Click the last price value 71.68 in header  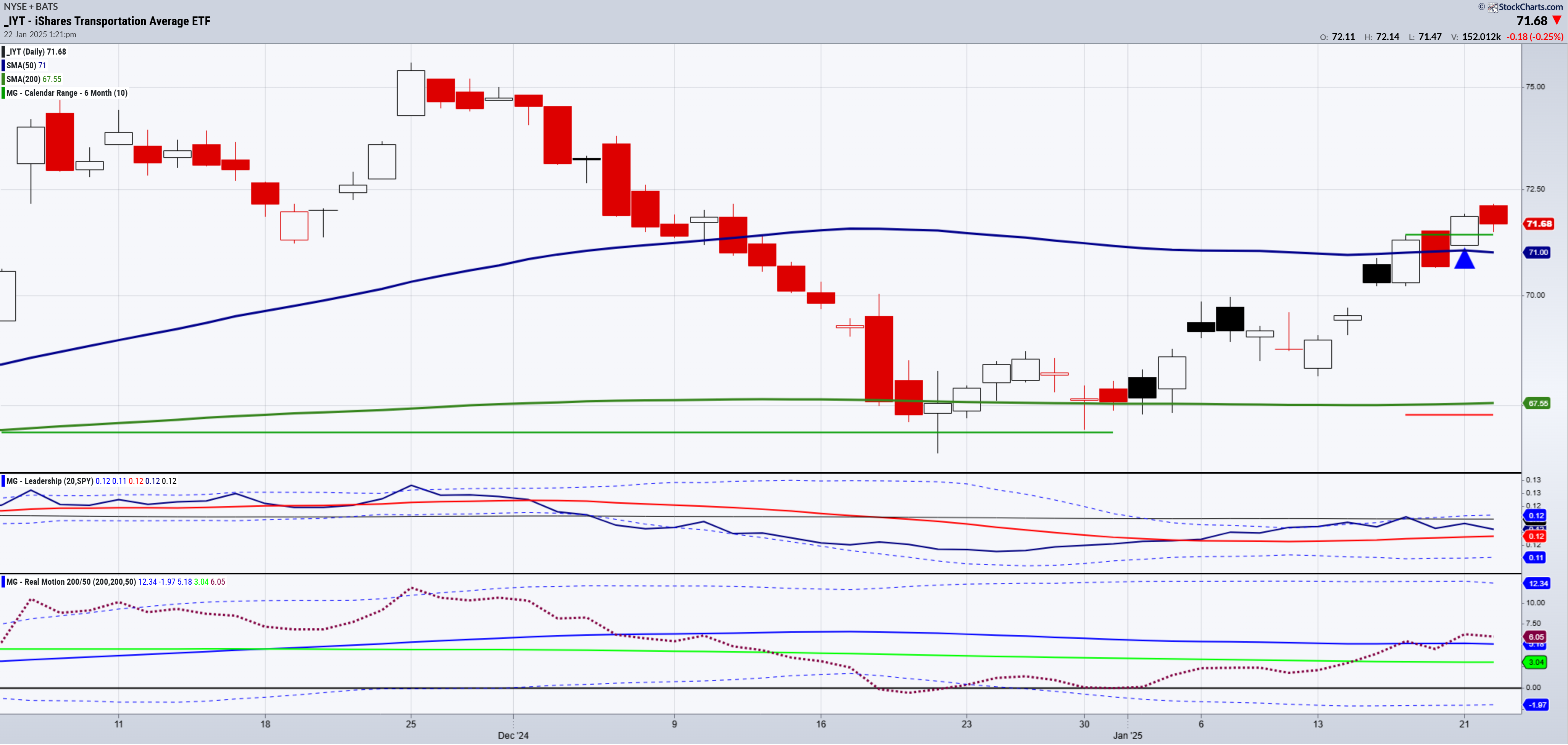coord(1531,21)
